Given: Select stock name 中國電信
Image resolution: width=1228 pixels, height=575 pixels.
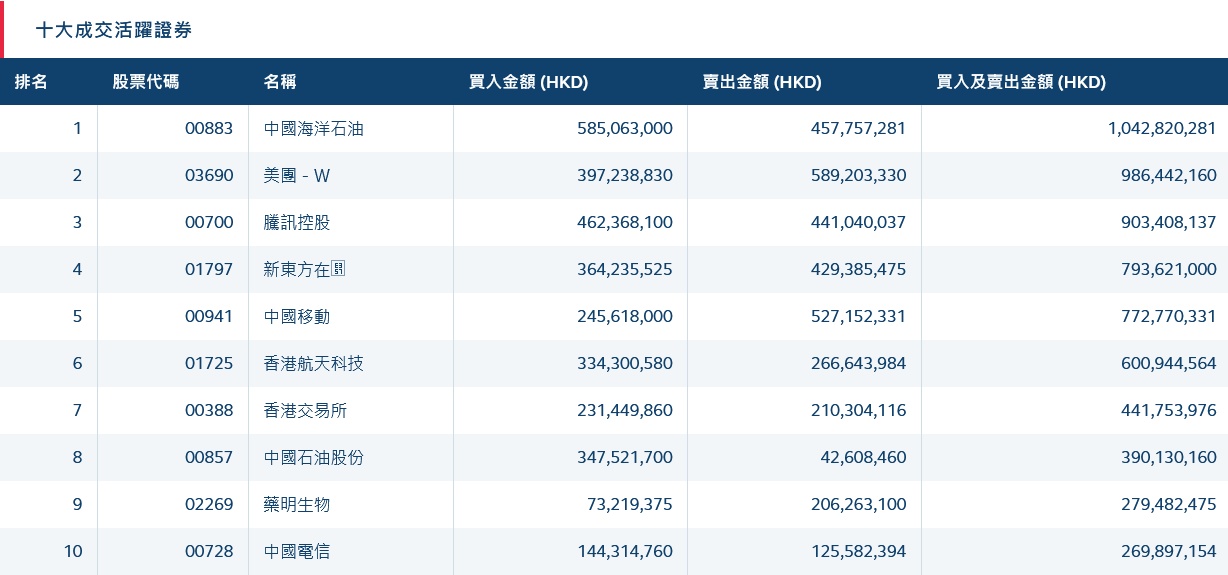Looking at the screenshot, I should (x=297, y=551).
